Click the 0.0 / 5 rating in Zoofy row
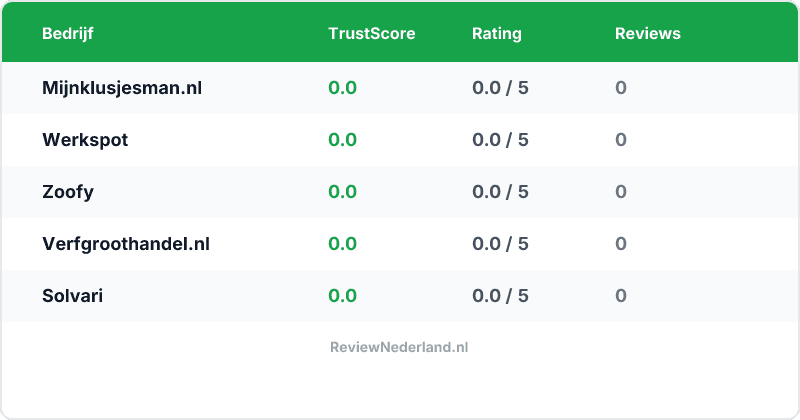The width and height of the screenshot is (800, 420). (x=500, y=192)
